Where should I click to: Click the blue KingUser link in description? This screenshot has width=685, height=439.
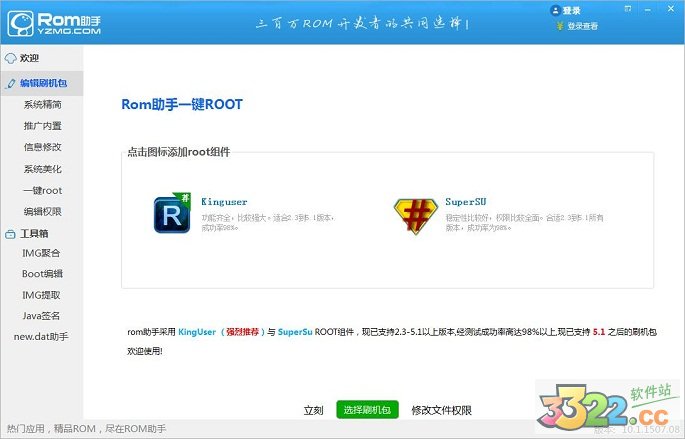tap(197, 332)
